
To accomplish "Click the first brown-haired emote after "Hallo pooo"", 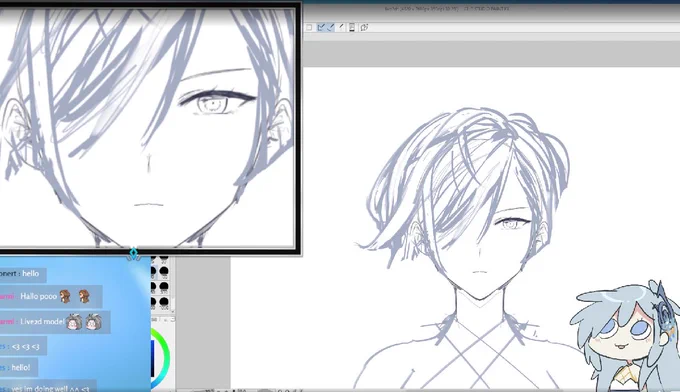I will point(65,297).
